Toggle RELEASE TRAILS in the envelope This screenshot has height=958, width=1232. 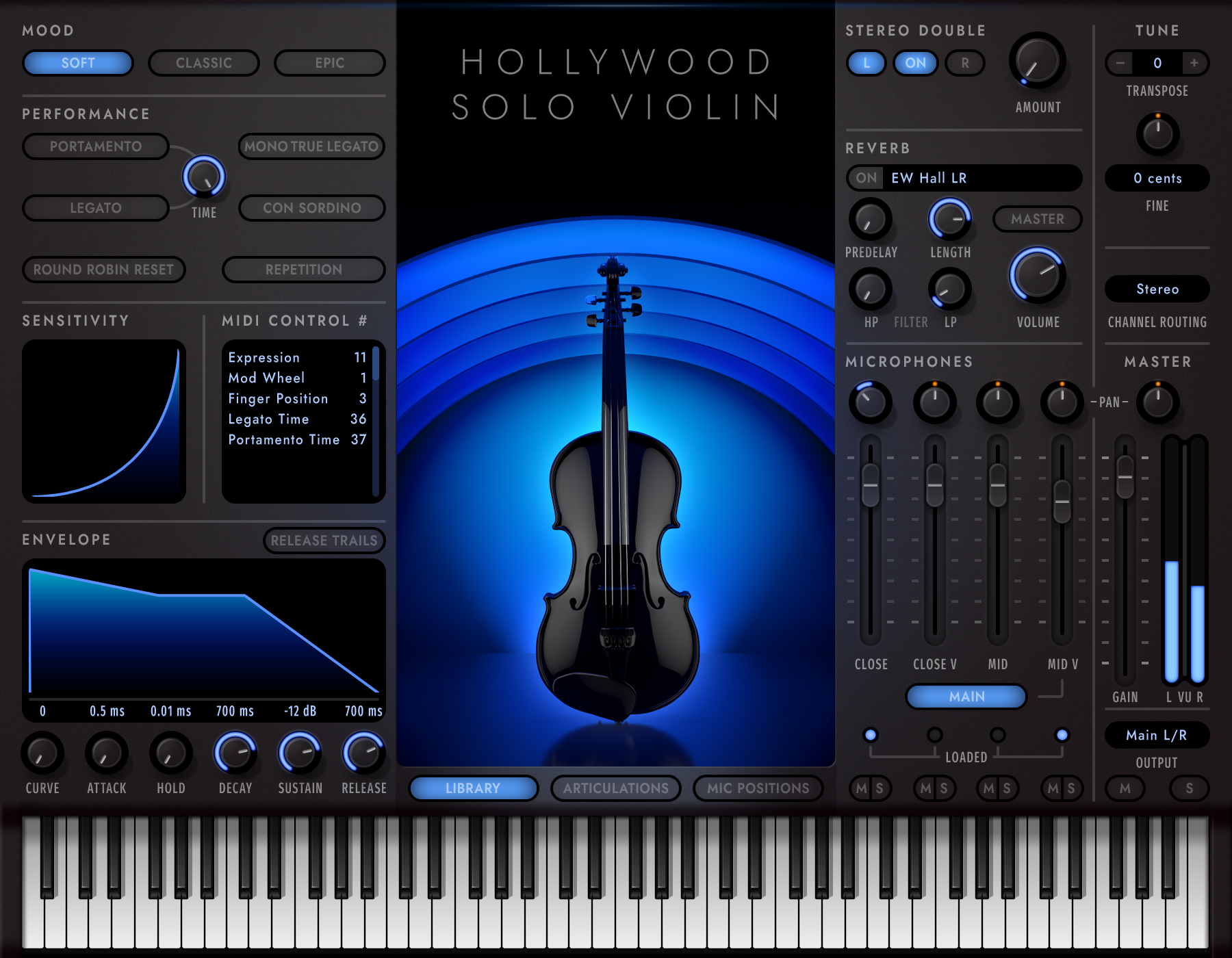[324, 541]
